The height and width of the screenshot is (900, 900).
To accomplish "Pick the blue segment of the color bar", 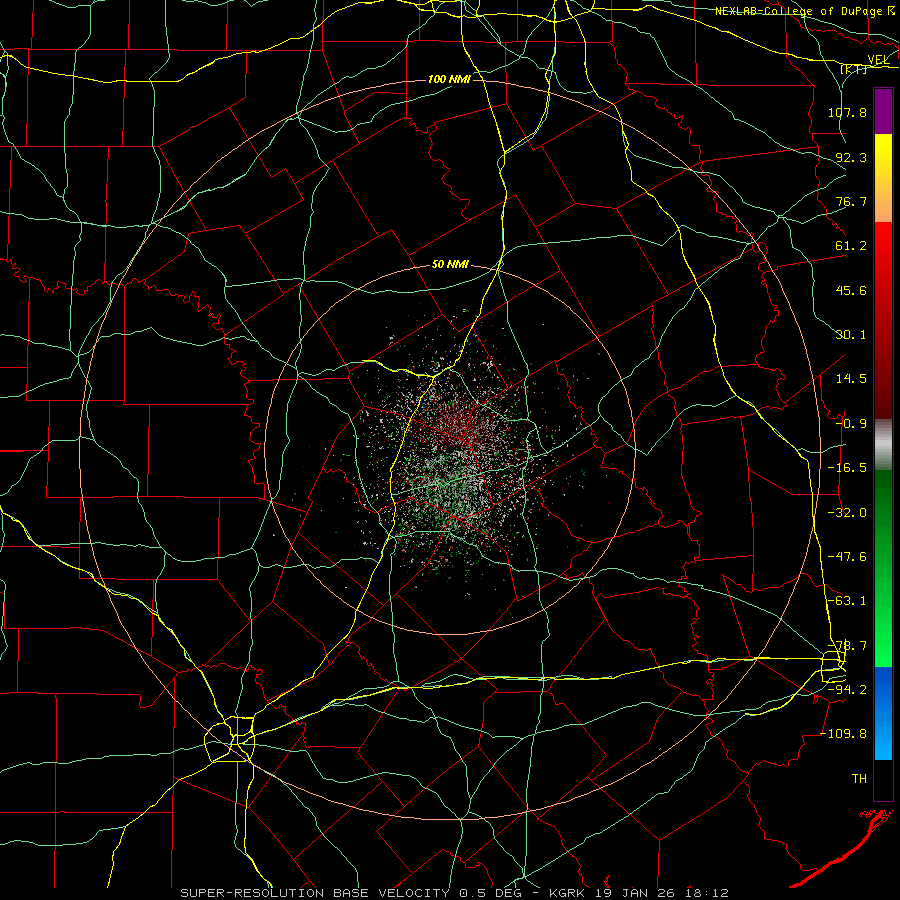I will 883,713.
